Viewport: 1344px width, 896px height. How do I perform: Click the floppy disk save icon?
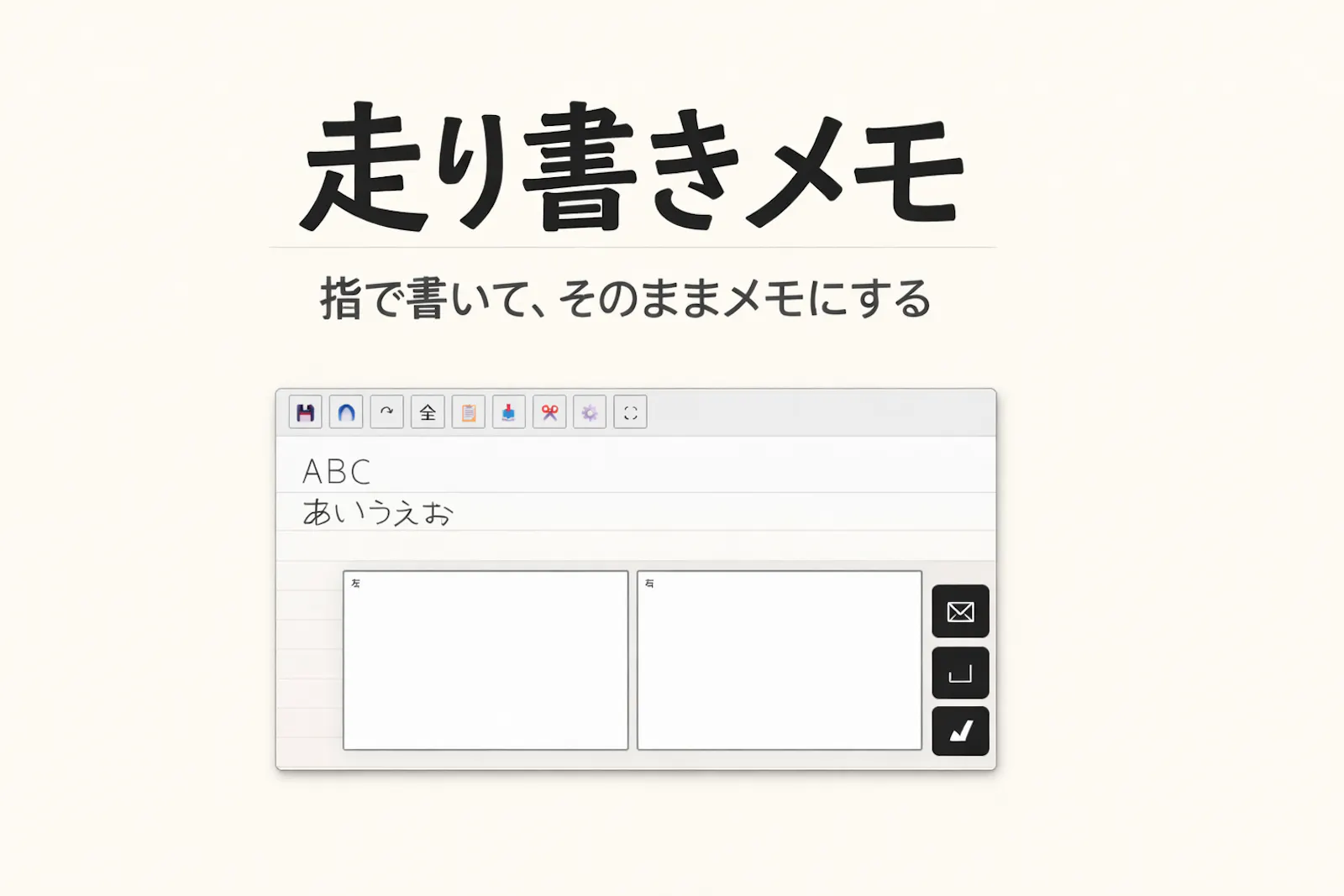tap(305, 412)
